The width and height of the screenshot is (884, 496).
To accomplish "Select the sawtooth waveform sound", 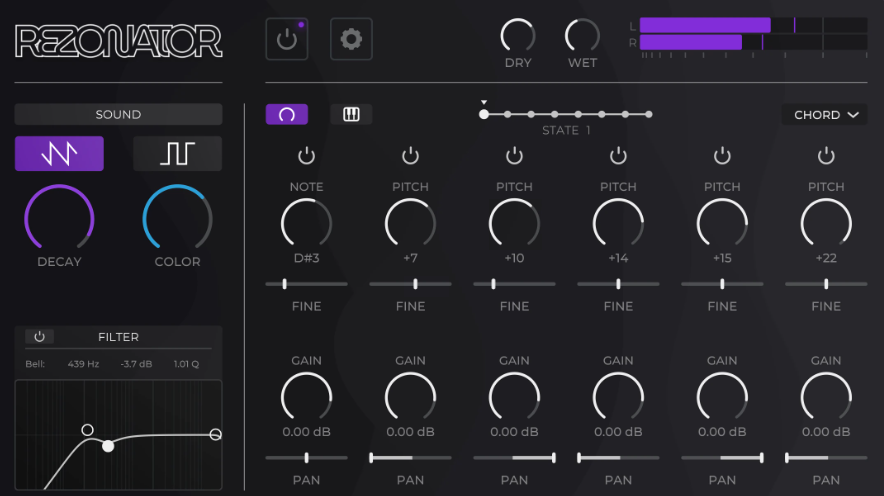I will (x=59, y=153).
